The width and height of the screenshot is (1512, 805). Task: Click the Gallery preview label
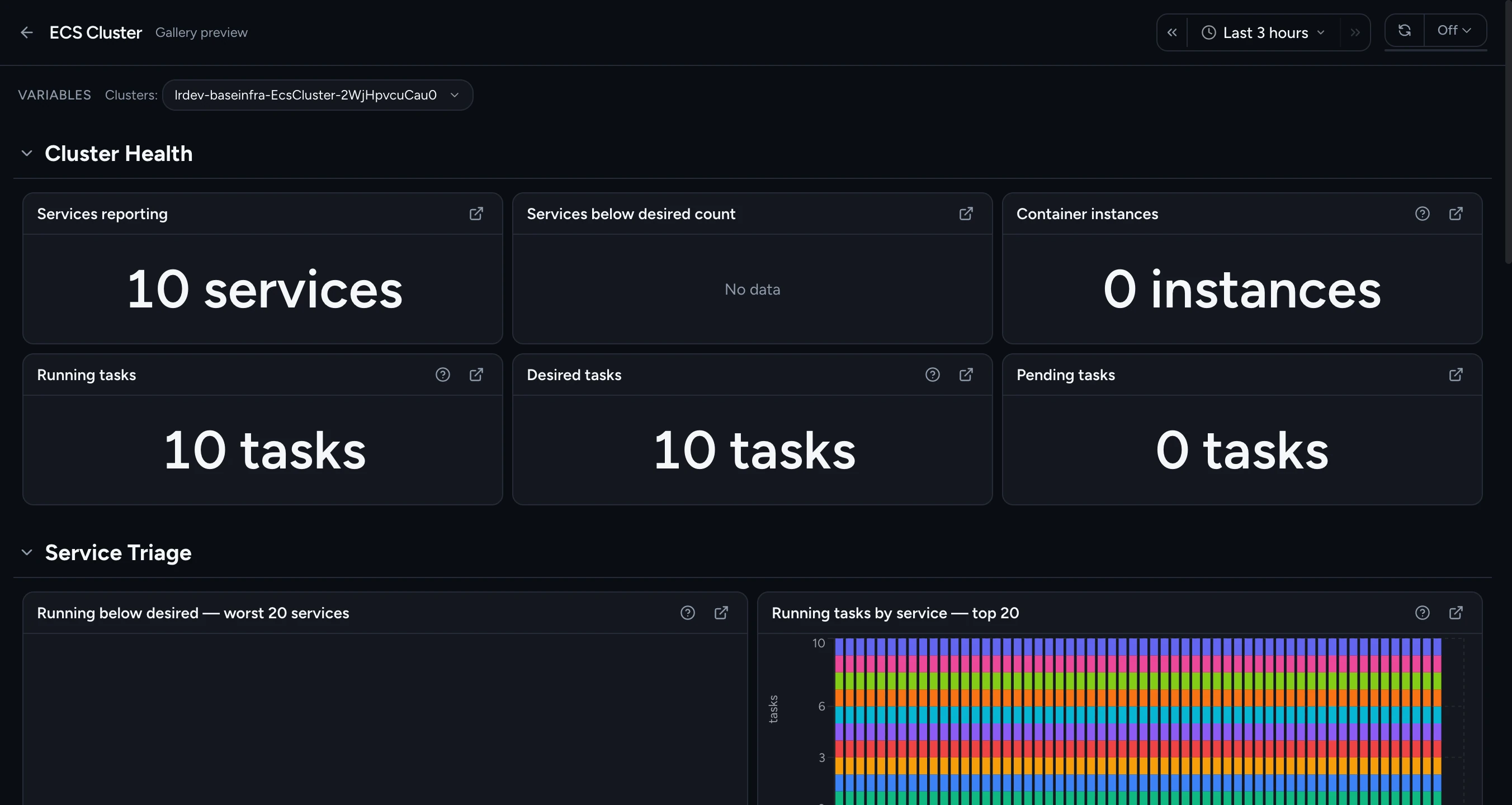pyautogui.click(x=201, y=32)
